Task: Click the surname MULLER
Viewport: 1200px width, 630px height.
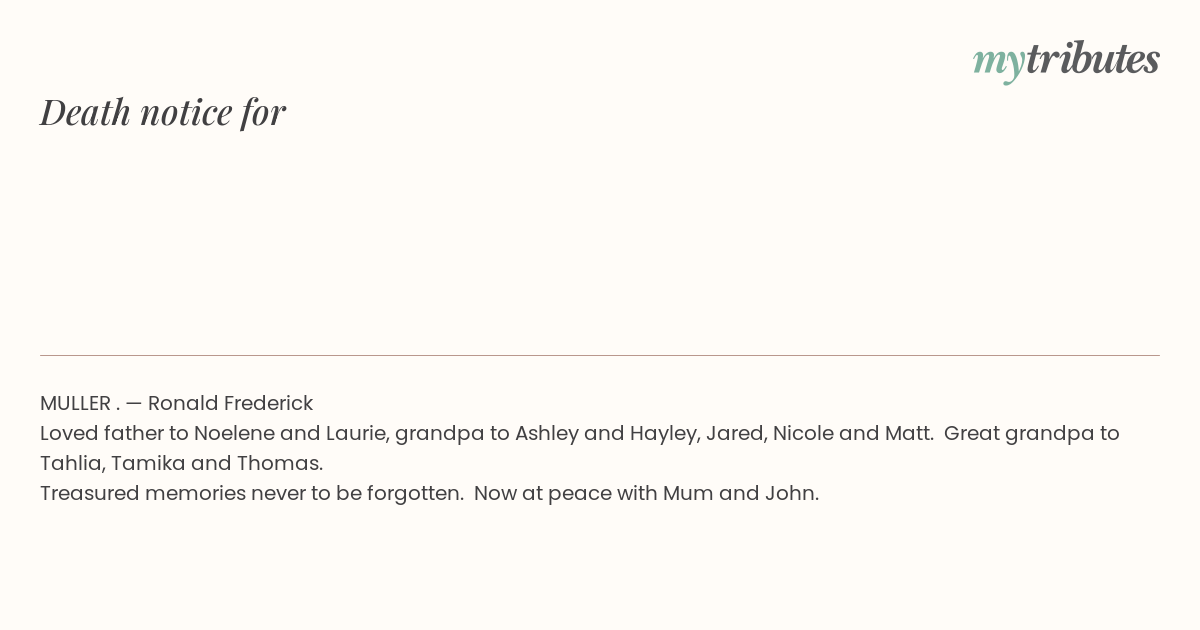Action: pyautogui.click(x=75, y=403)
